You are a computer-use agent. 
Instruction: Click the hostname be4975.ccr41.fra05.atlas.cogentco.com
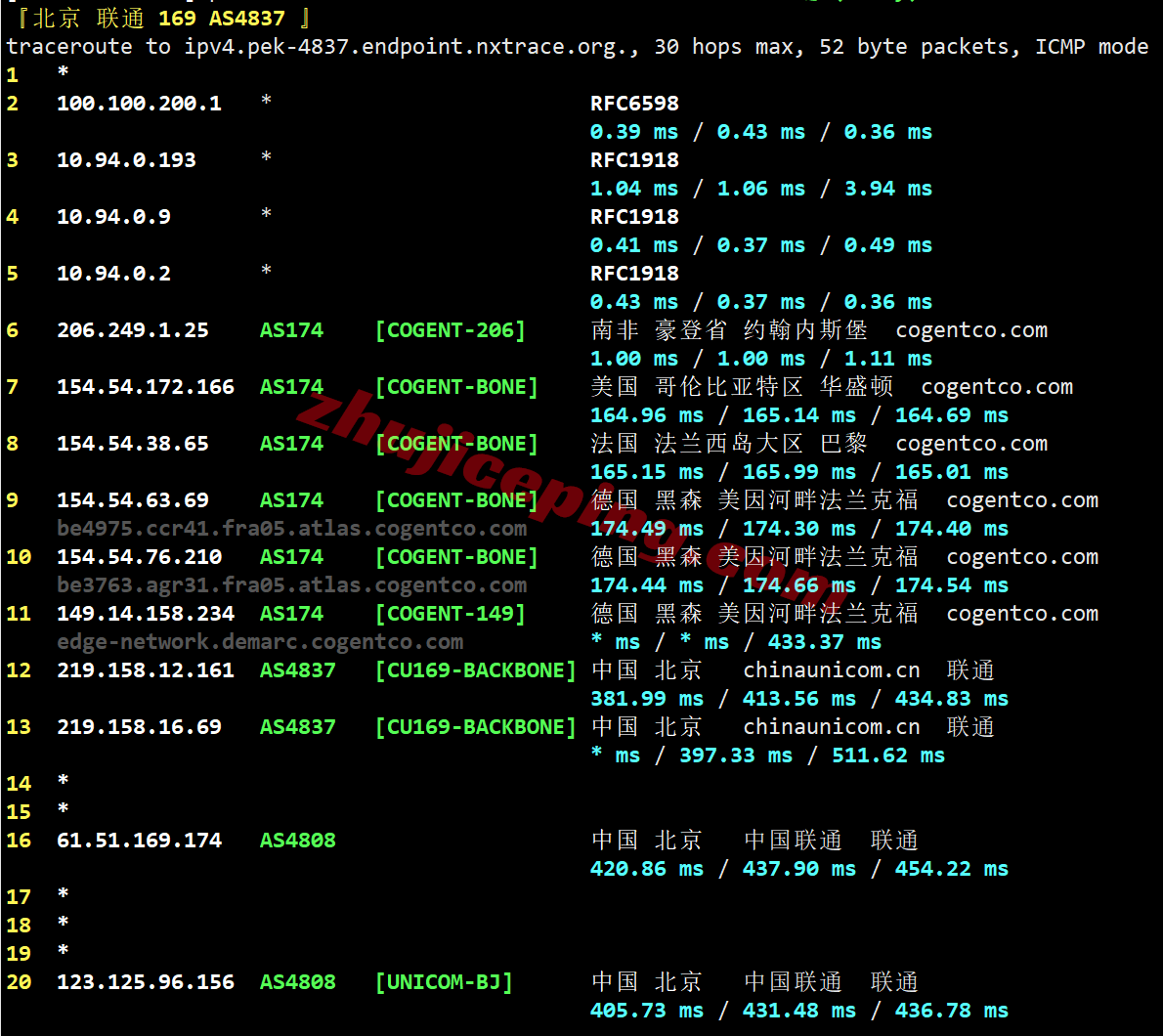291,529
